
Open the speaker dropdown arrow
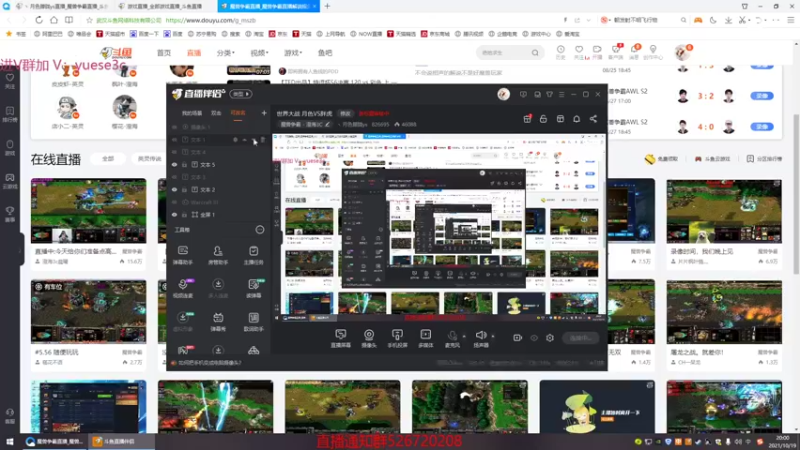493,336
